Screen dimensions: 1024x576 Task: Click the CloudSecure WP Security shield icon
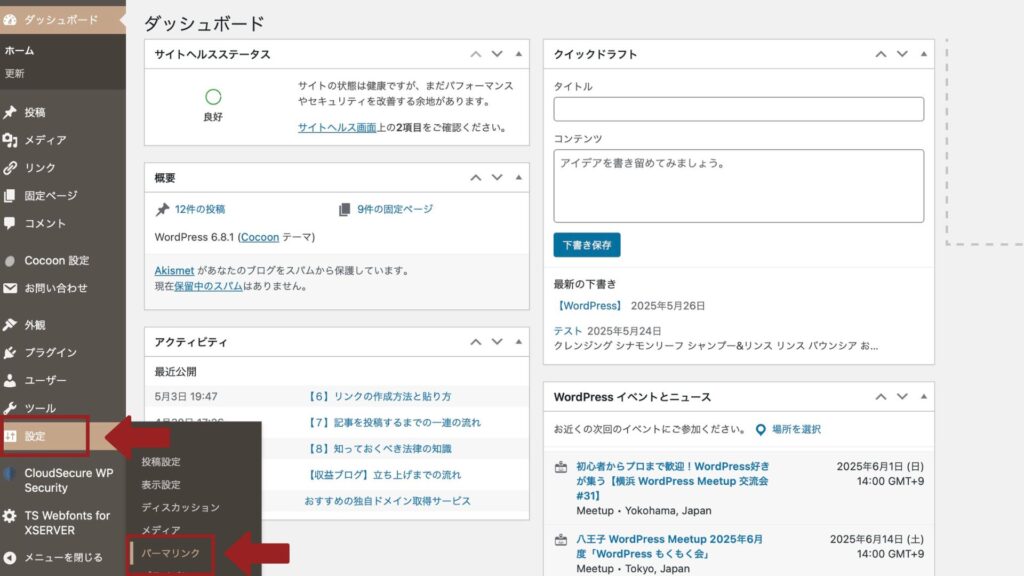point(9,474)
